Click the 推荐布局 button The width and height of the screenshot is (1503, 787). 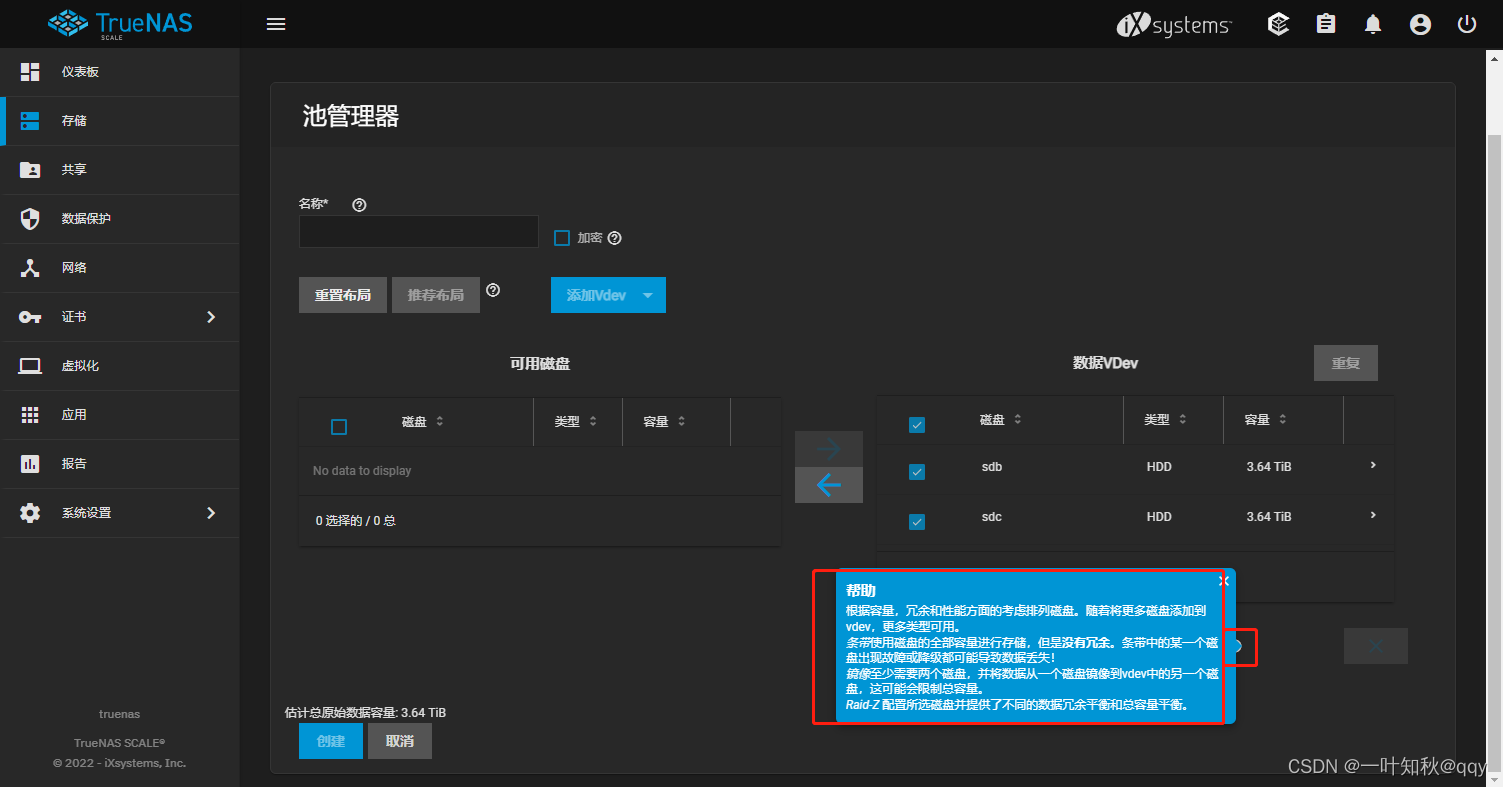pos(436,295)
